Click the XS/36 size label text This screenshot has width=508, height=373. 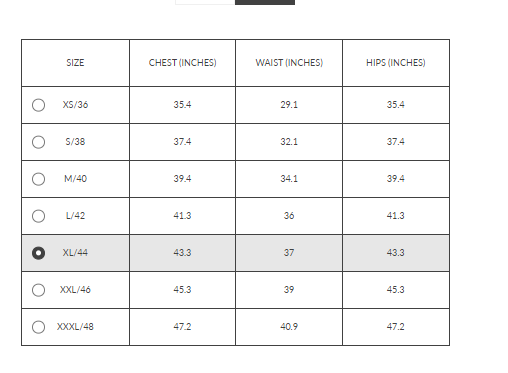point(75,105)
